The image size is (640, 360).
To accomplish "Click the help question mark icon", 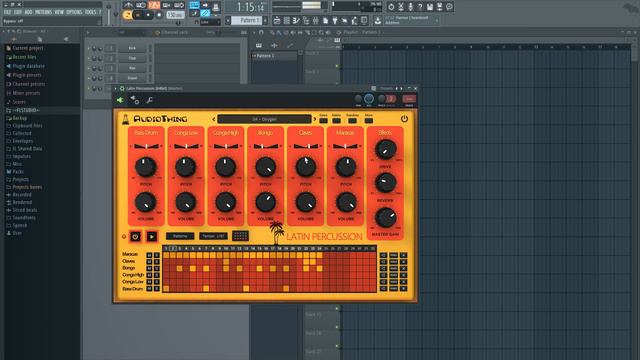I will [420, 7].
